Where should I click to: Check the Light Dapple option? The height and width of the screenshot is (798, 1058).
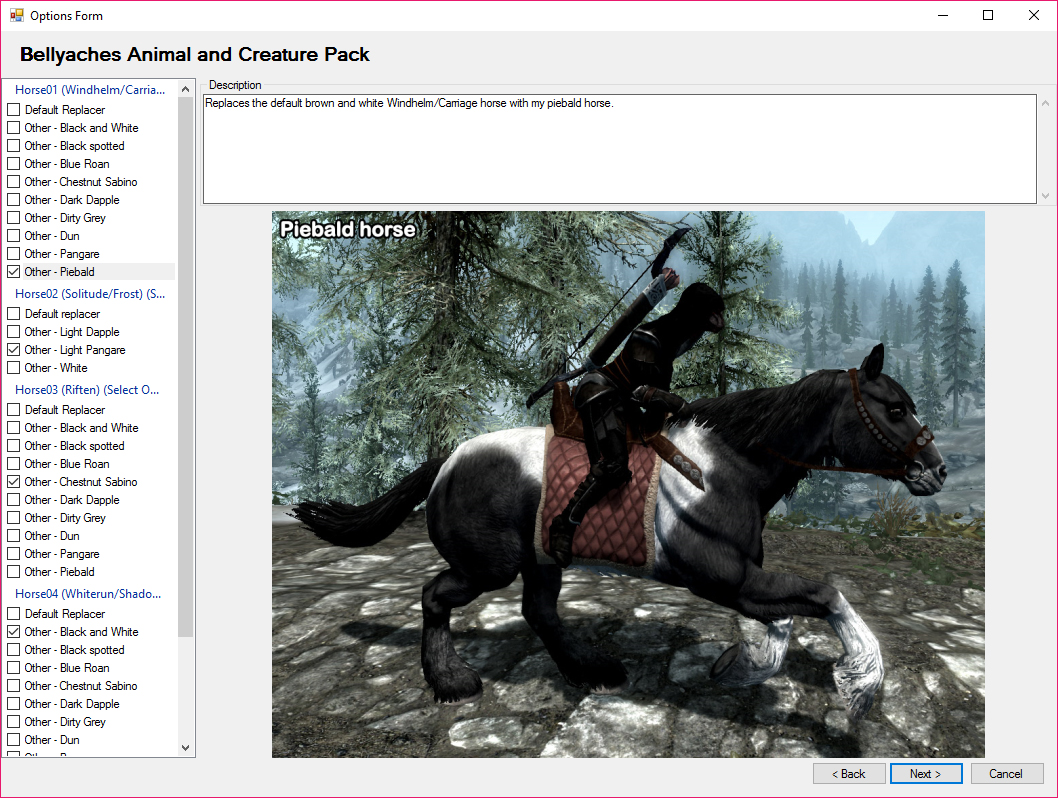coord(13,332)
